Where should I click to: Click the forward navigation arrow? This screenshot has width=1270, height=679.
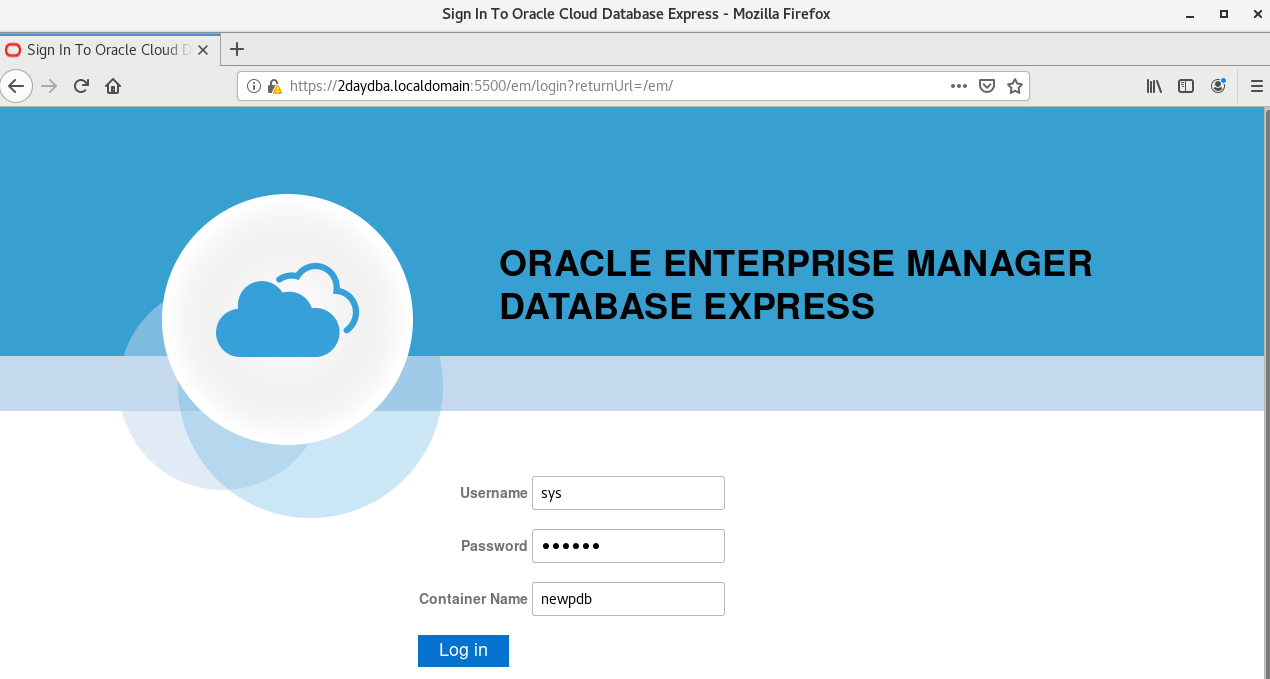coord(49,86)
